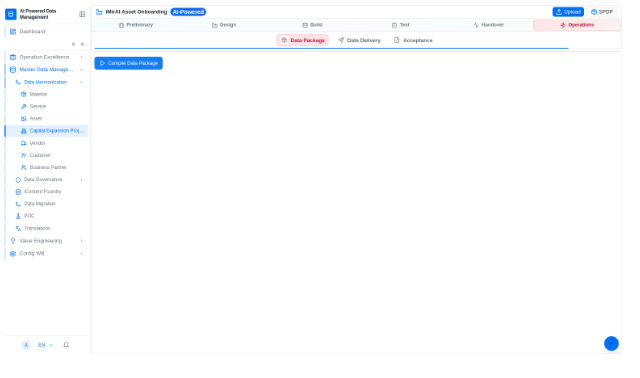Switch to the Build phase tab
This screenshot has width=640, height=378.
point(312,25)
